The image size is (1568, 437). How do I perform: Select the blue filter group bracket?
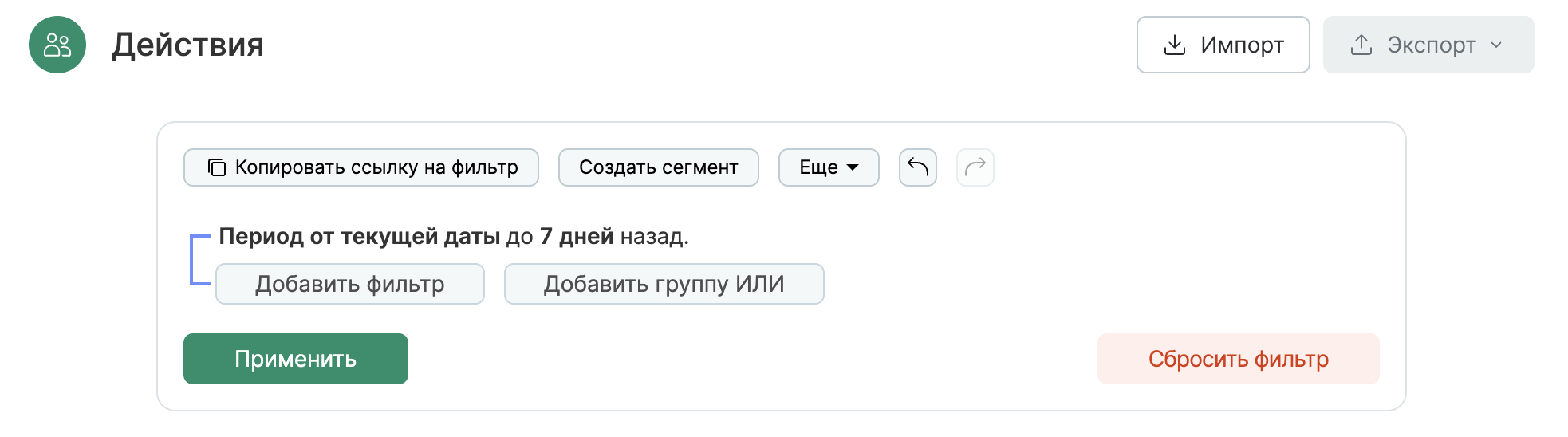[193, 260]
